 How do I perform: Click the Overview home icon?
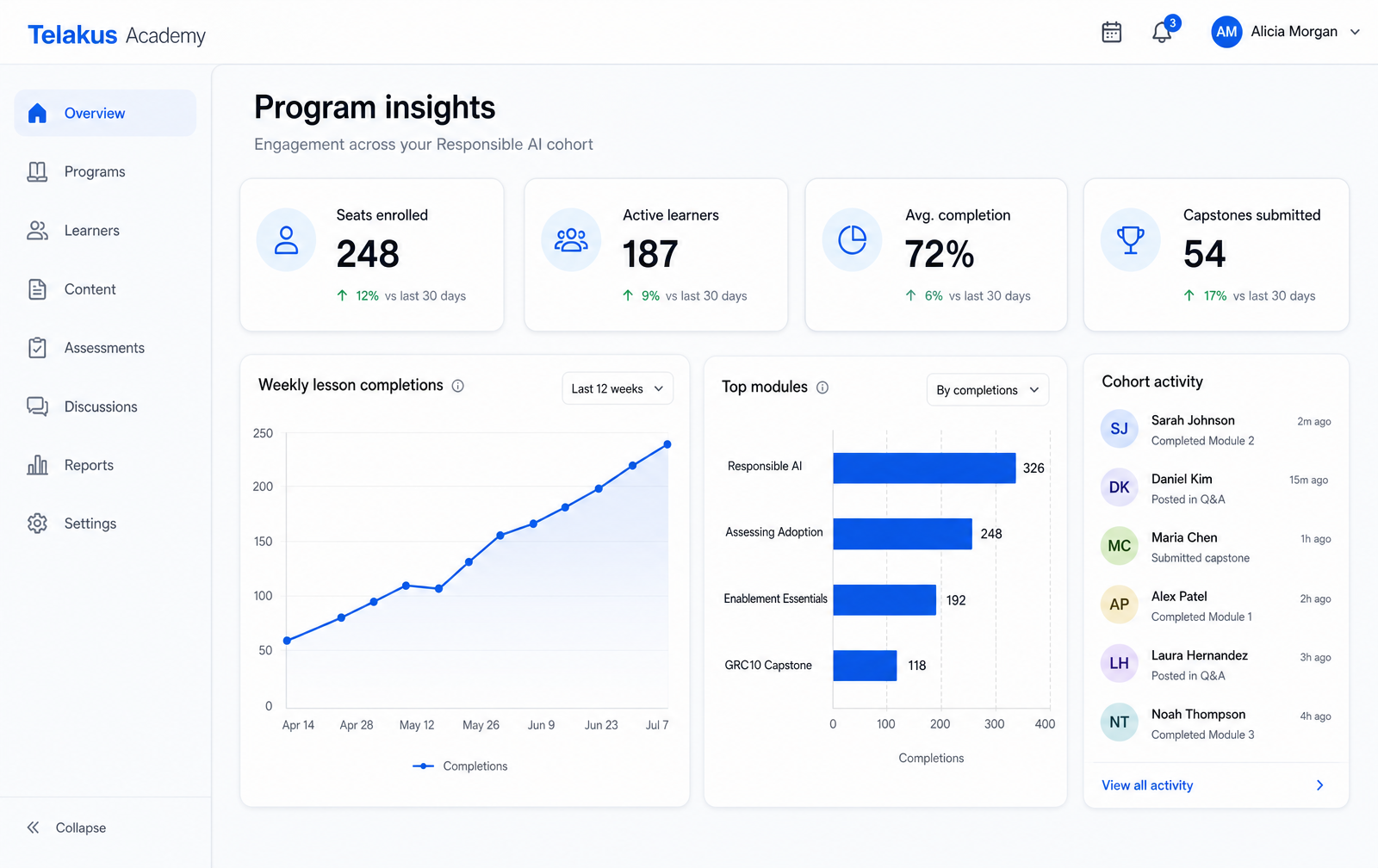(x=37, y=113)
